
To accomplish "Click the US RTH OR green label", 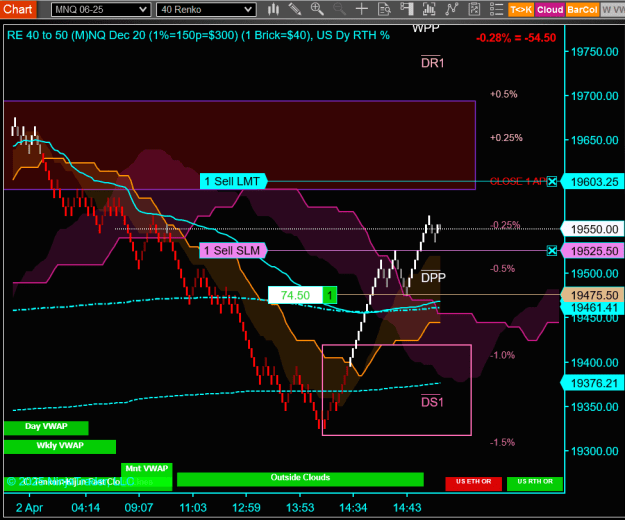I will pos(535,483).
